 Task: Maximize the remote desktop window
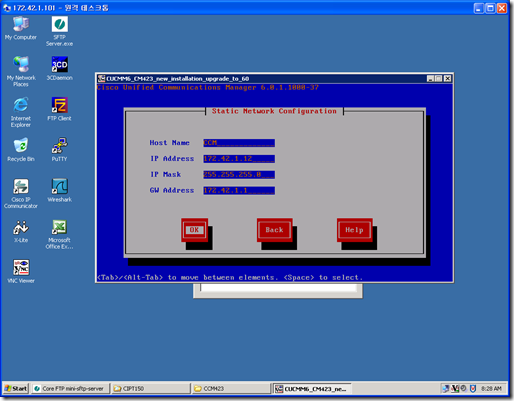coord(490,8)
